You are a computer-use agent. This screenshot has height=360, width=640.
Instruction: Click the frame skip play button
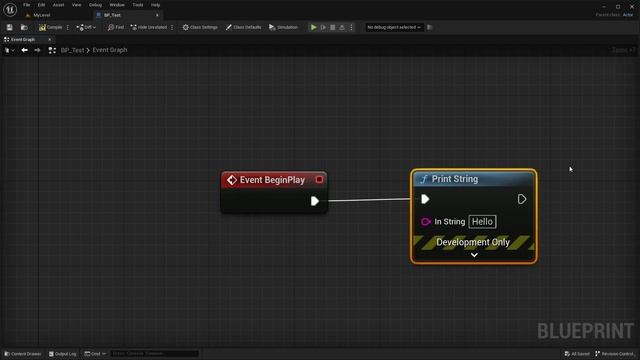323,27
